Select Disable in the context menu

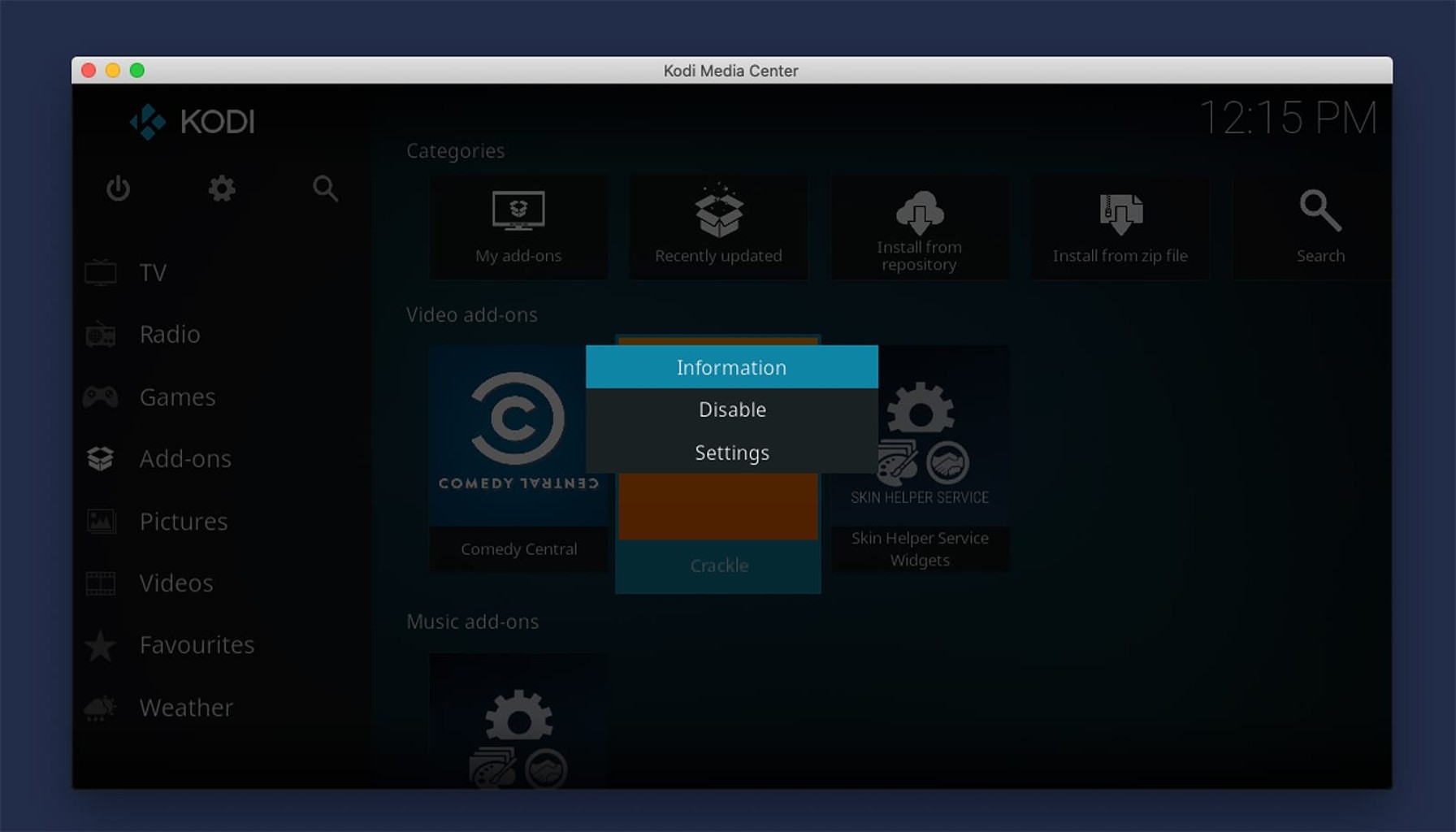tap(731, 409)
